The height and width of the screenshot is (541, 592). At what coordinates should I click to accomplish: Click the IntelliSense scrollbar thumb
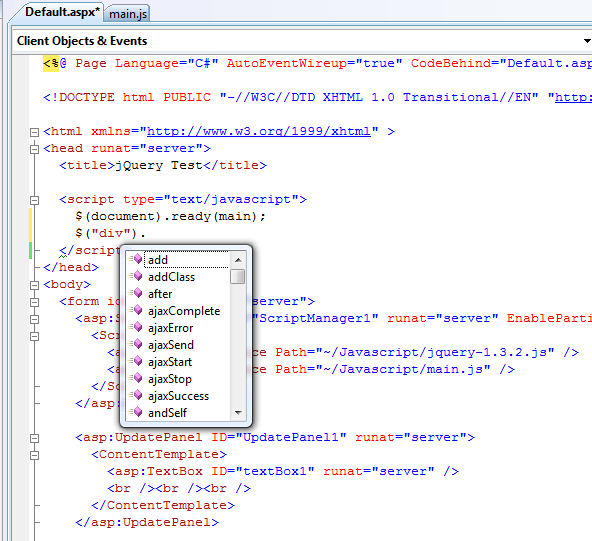point(237,276)
